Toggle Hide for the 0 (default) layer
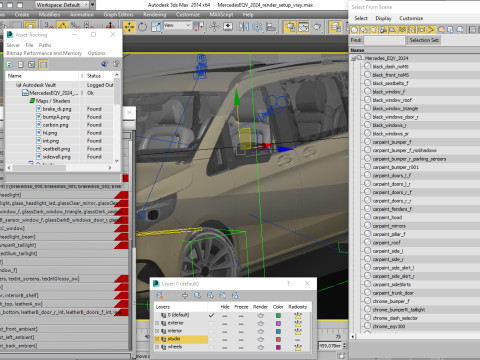The image size is (480, 360). (x=225, y=316)
